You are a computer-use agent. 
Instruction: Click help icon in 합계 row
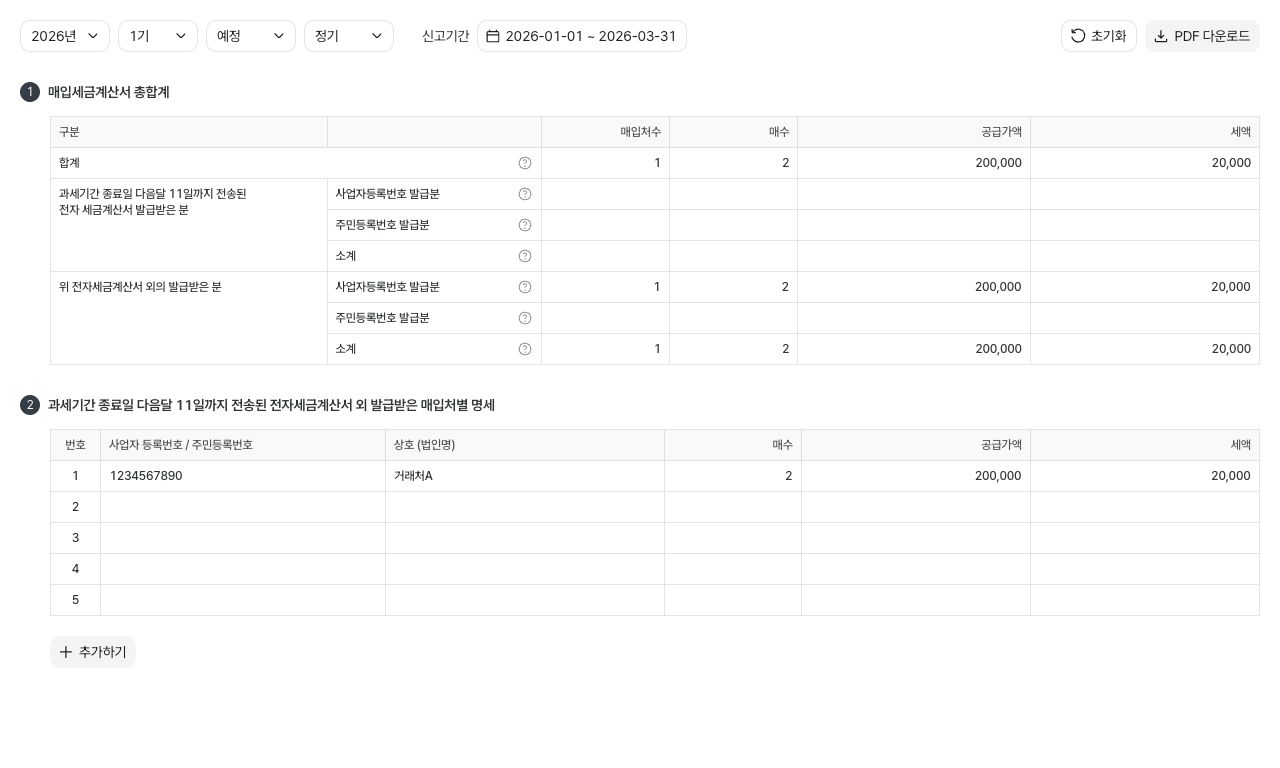(525, 163)
